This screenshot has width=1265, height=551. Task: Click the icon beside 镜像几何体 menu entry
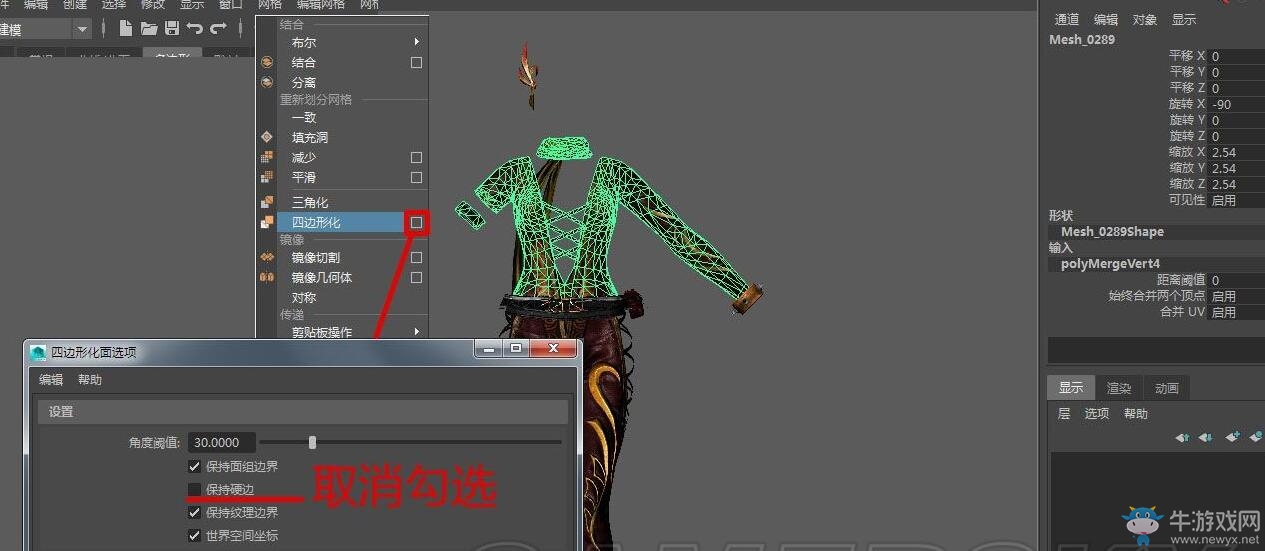[x=267, y=277]
